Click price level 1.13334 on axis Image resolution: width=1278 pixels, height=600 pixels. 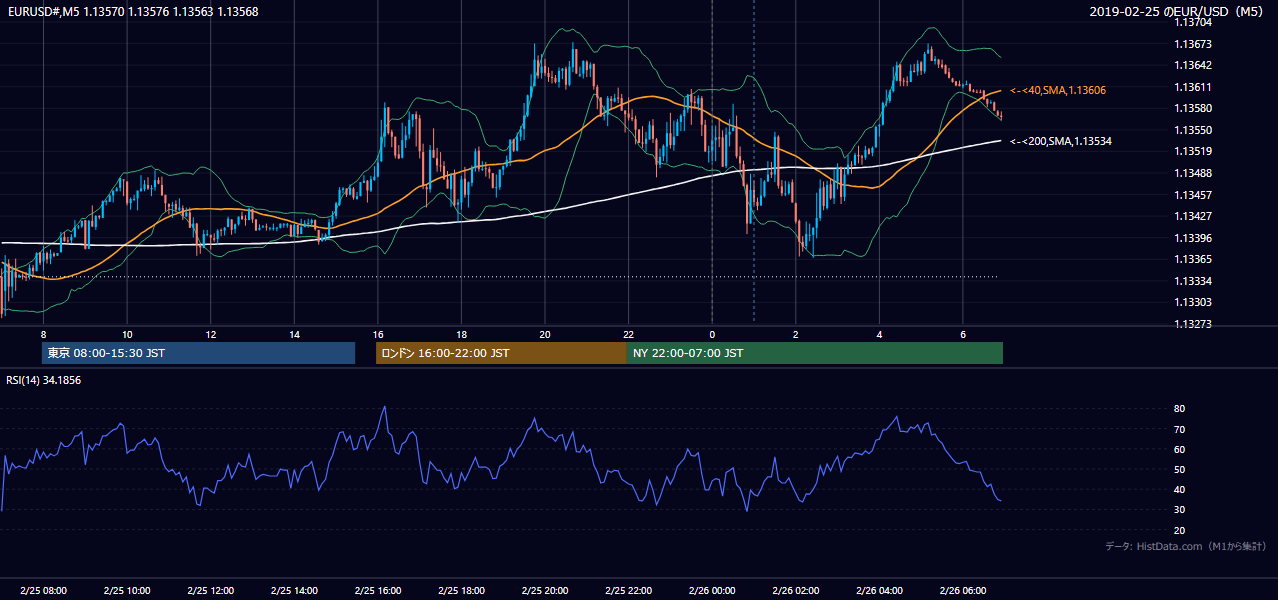click(1194, 281)
